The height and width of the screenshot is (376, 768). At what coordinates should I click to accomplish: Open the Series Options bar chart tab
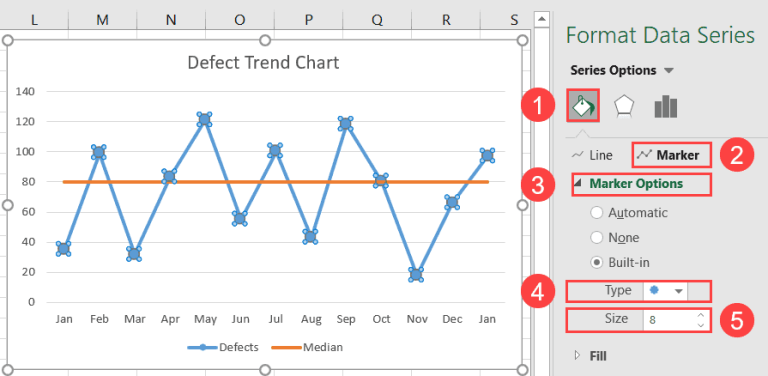666,106
